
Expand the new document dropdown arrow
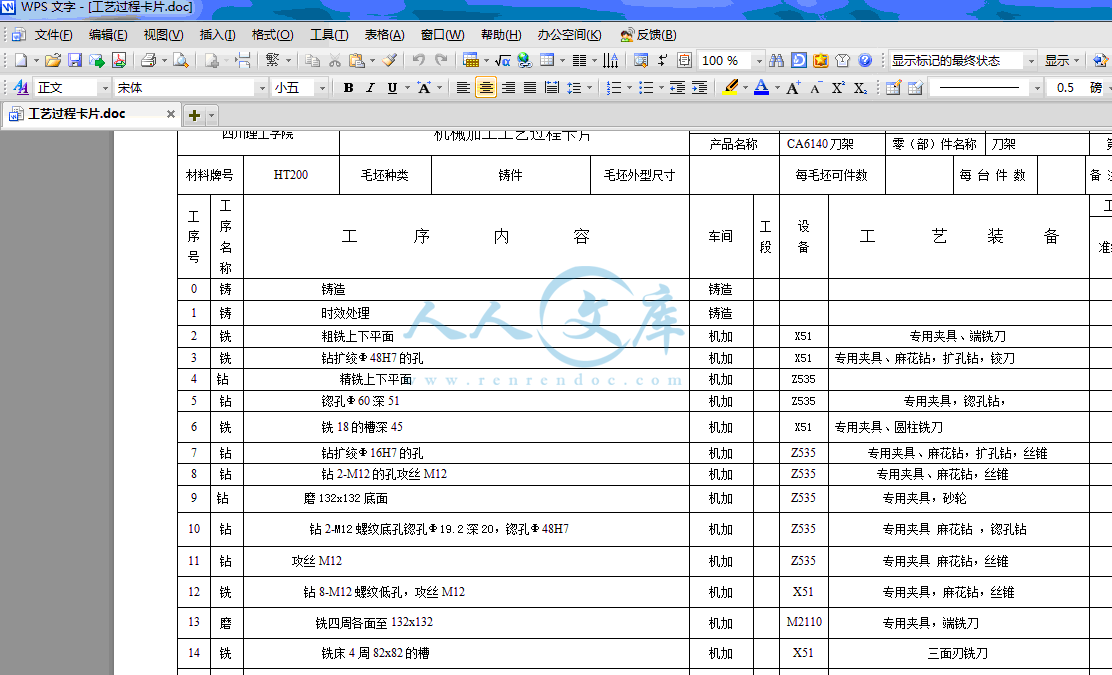click(36, 60)
